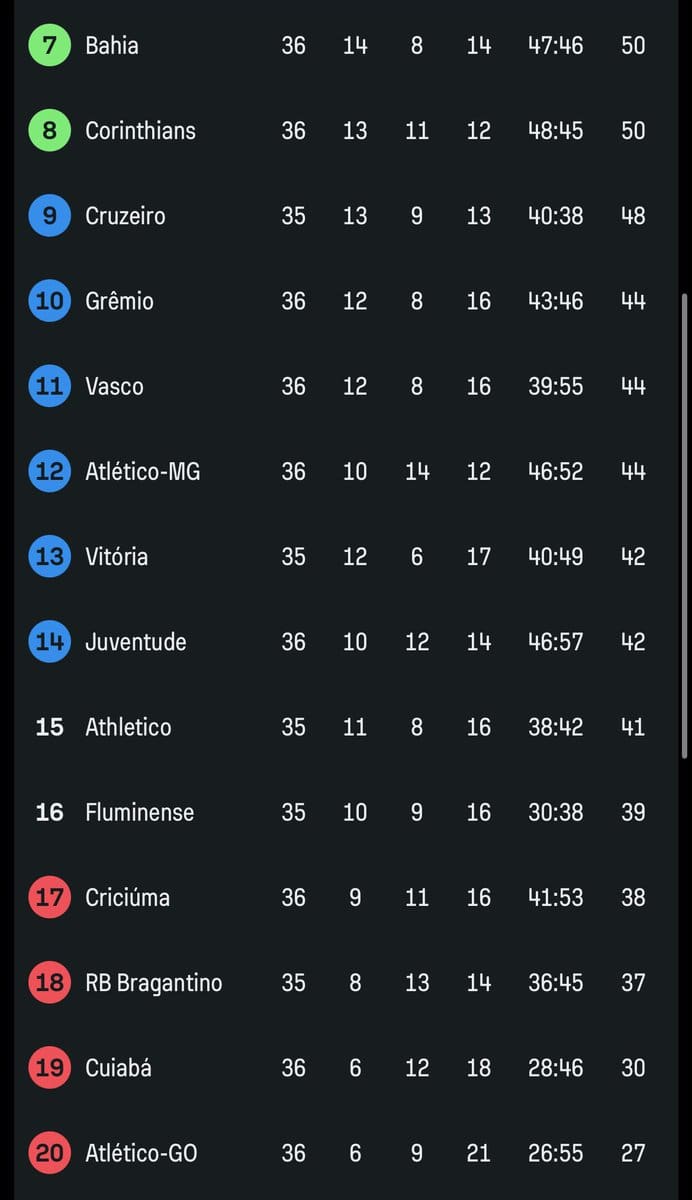Screen dimensions: 692x1200
Task: Click the red position 17 badge
Action: (x=49, y=897)
